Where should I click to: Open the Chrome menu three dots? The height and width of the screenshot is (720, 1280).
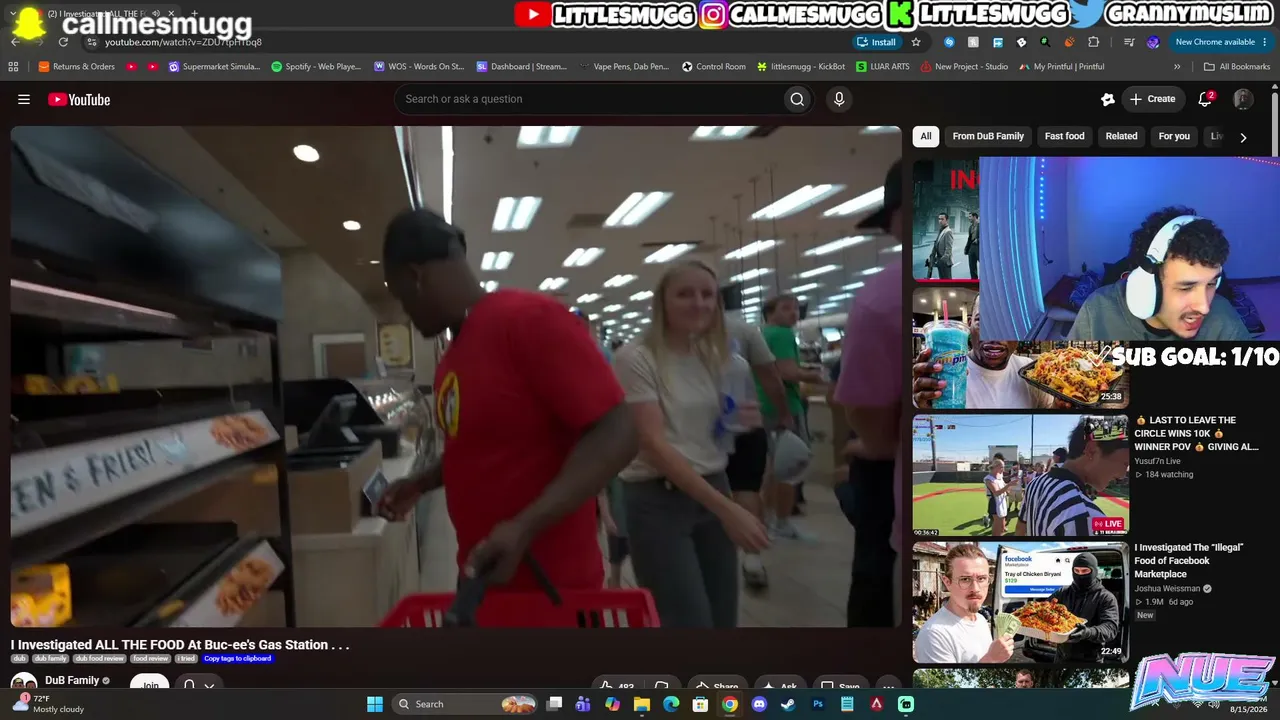pyautogui.click(x=1267, y=42)
